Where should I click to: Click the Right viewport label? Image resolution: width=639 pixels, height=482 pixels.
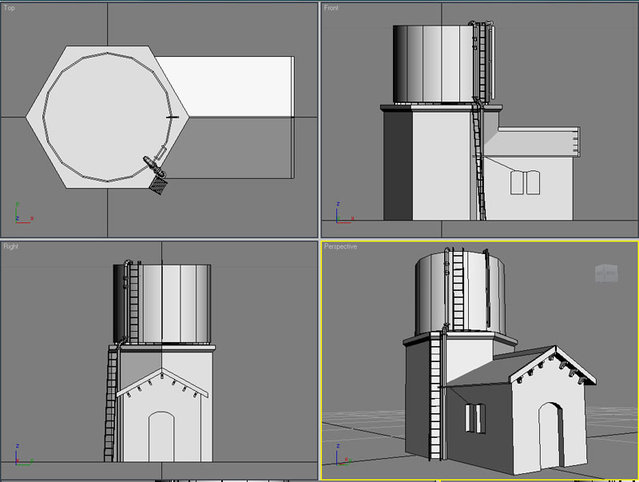click(x=10, y=245)
